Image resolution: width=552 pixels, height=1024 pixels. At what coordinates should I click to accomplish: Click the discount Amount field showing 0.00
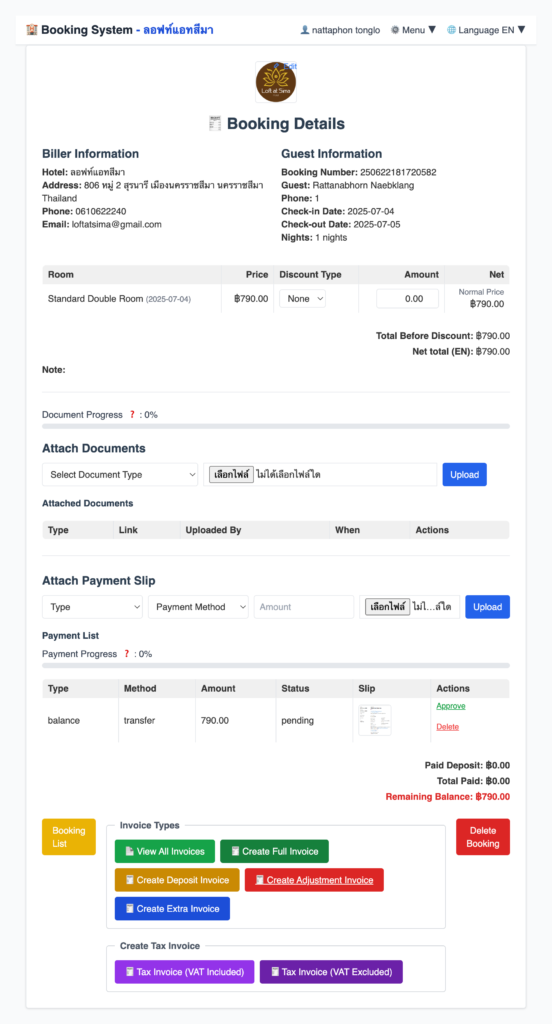(x=408, y=298)
